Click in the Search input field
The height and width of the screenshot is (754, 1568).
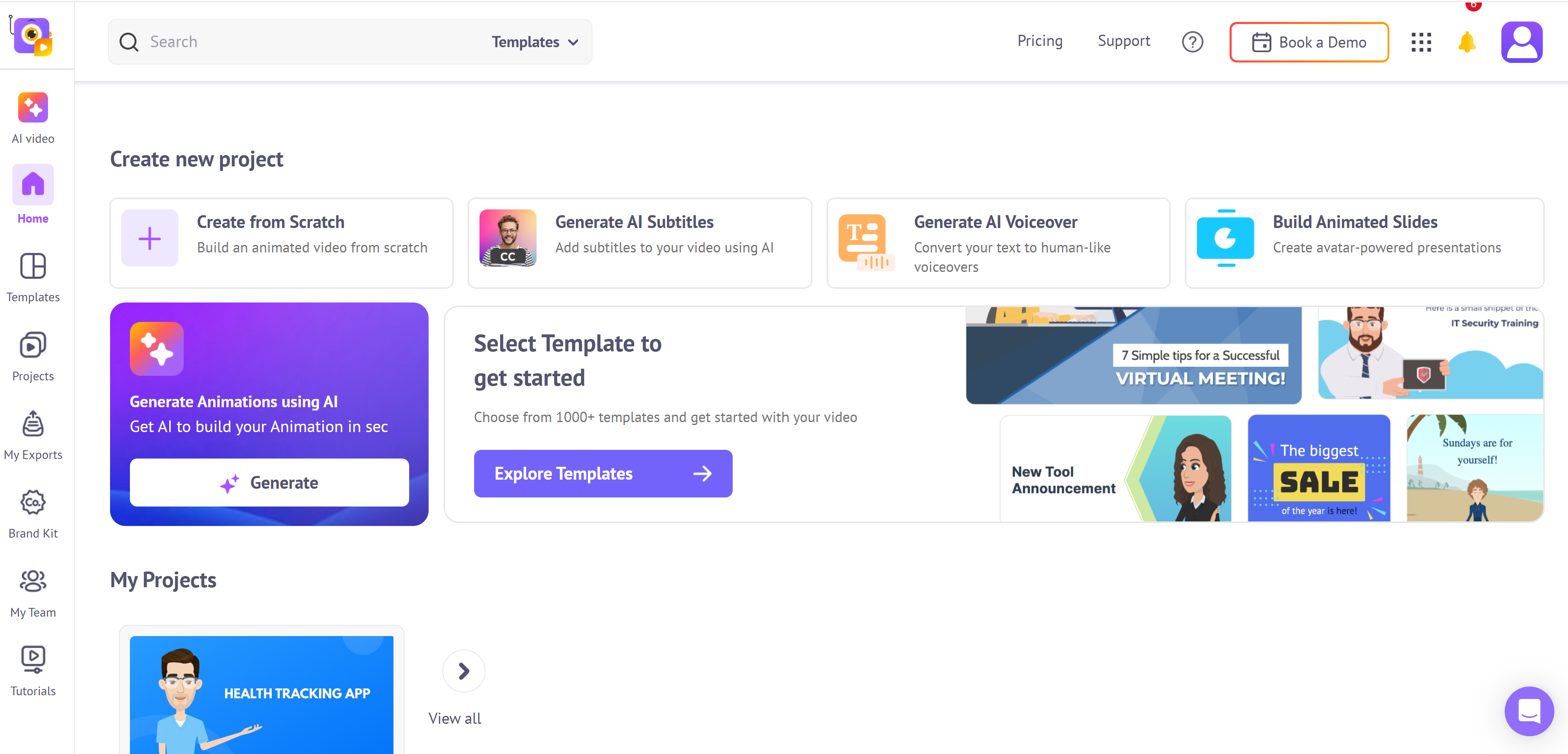(304, 42)
